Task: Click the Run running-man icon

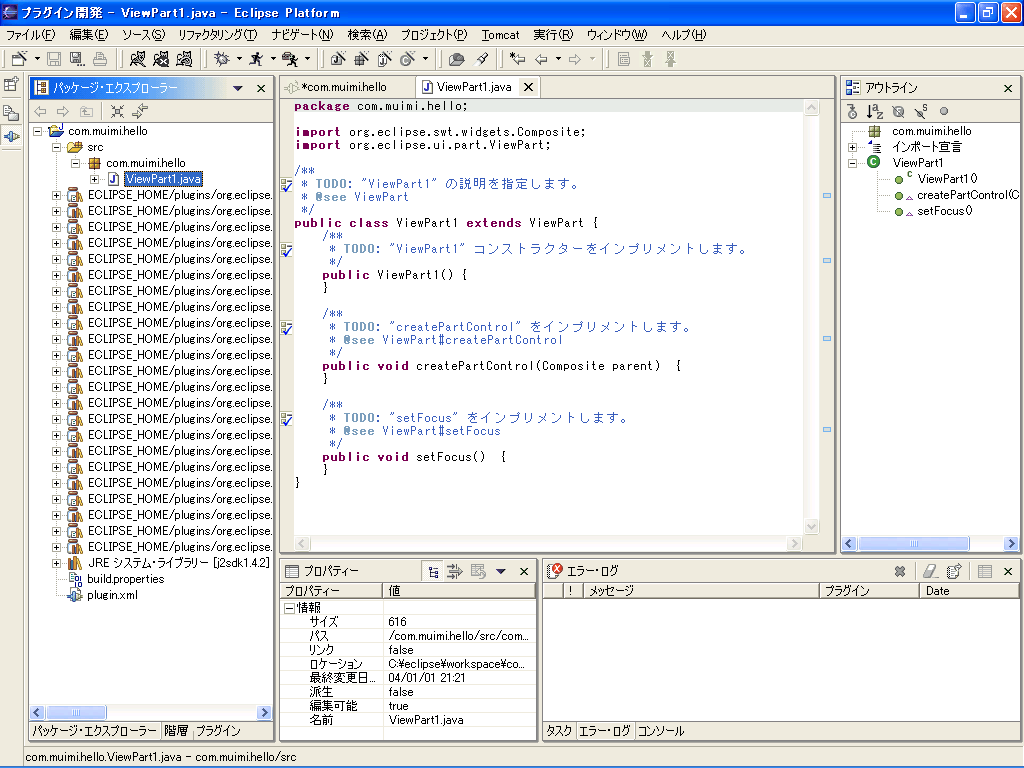Action: click(x=256, y=59)
